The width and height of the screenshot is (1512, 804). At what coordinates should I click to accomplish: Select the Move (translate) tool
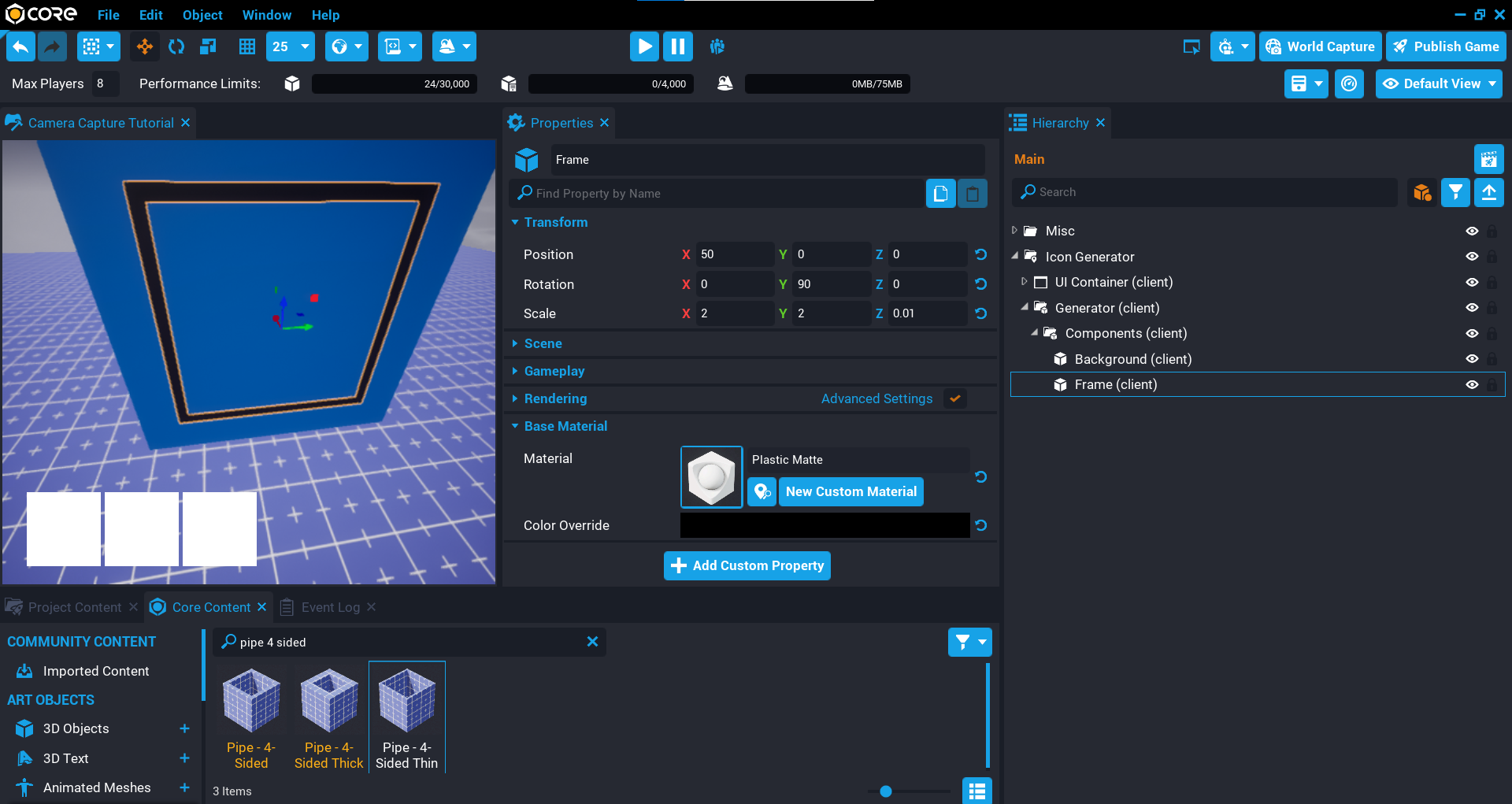pos(145,46)
